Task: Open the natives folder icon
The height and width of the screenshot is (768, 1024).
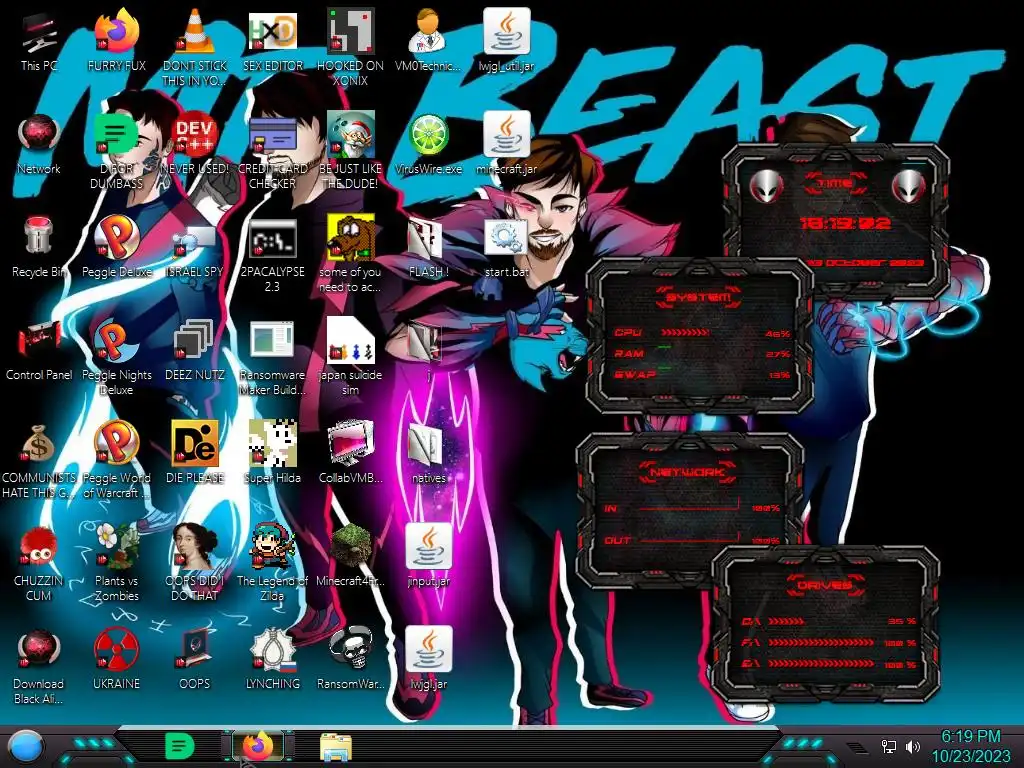Action: pos(428,445)
